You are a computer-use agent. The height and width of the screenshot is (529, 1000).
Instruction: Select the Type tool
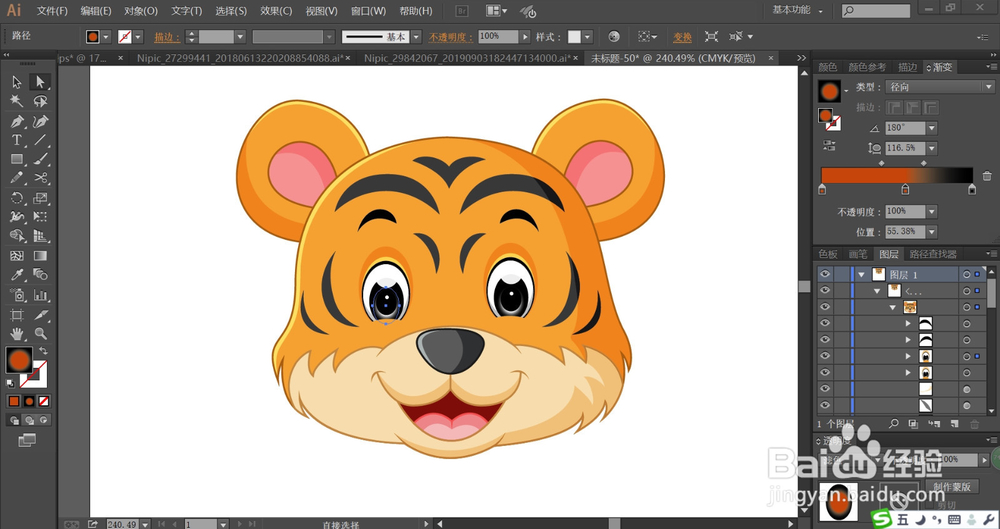pos(17,140)
